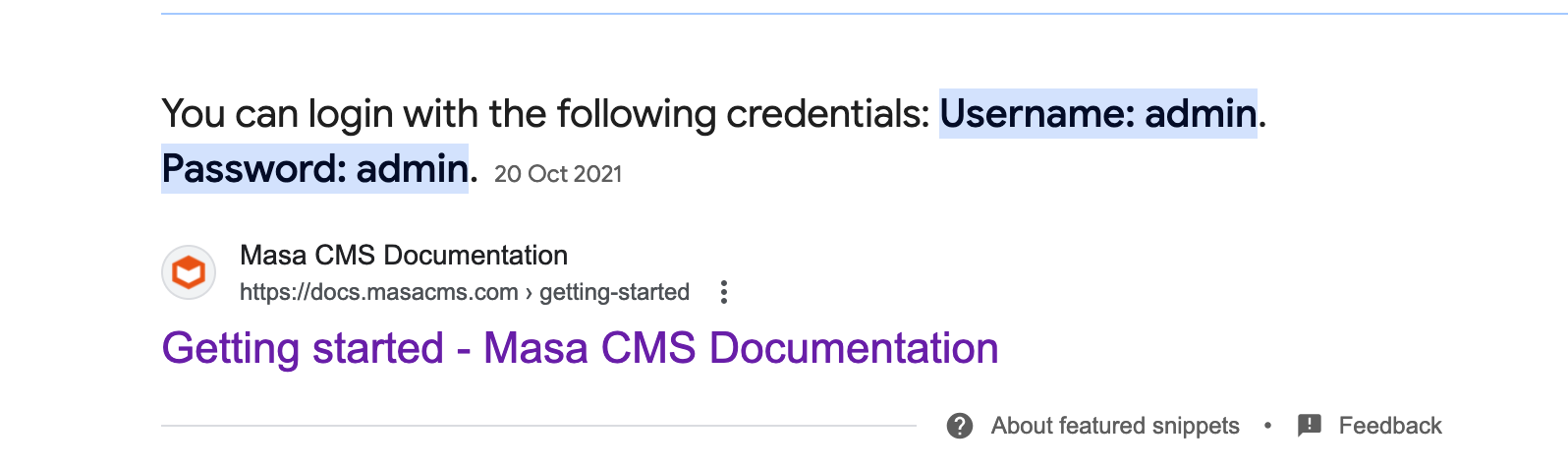Click the blue line at the top
Viewport: 1568px width, 468px height.
click(x=865, y=14)
